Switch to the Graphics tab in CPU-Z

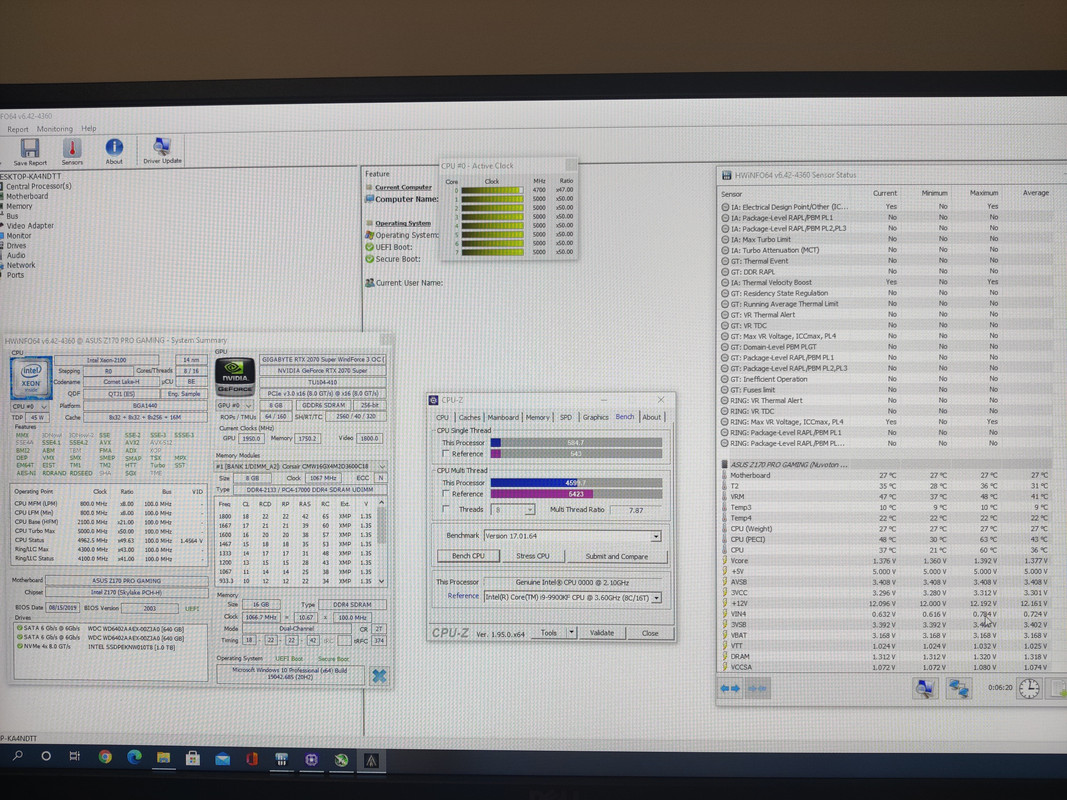pos(595,417)
